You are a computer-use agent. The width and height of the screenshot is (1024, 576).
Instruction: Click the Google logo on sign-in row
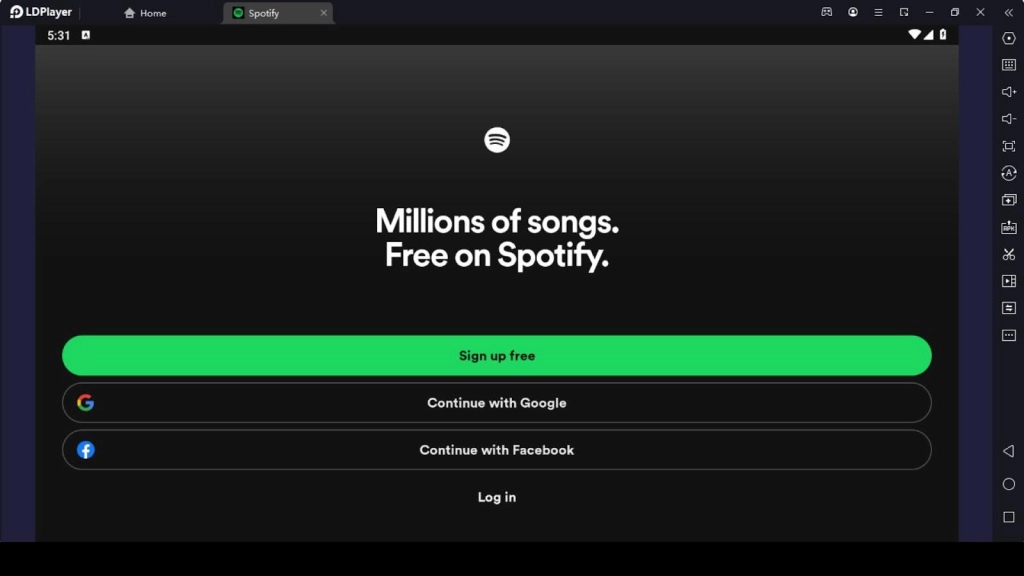[86, 402]
